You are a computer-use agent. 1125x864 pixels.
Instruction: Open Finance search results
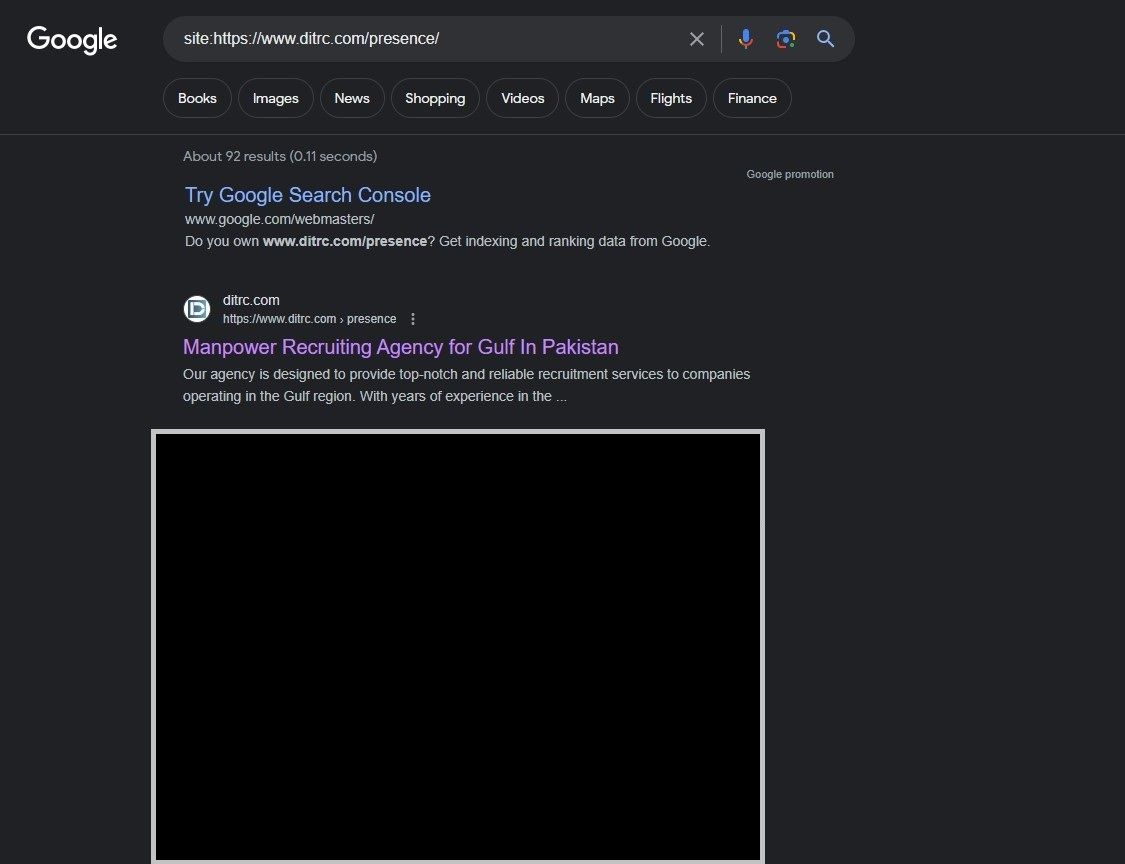(x=752, y=98)
